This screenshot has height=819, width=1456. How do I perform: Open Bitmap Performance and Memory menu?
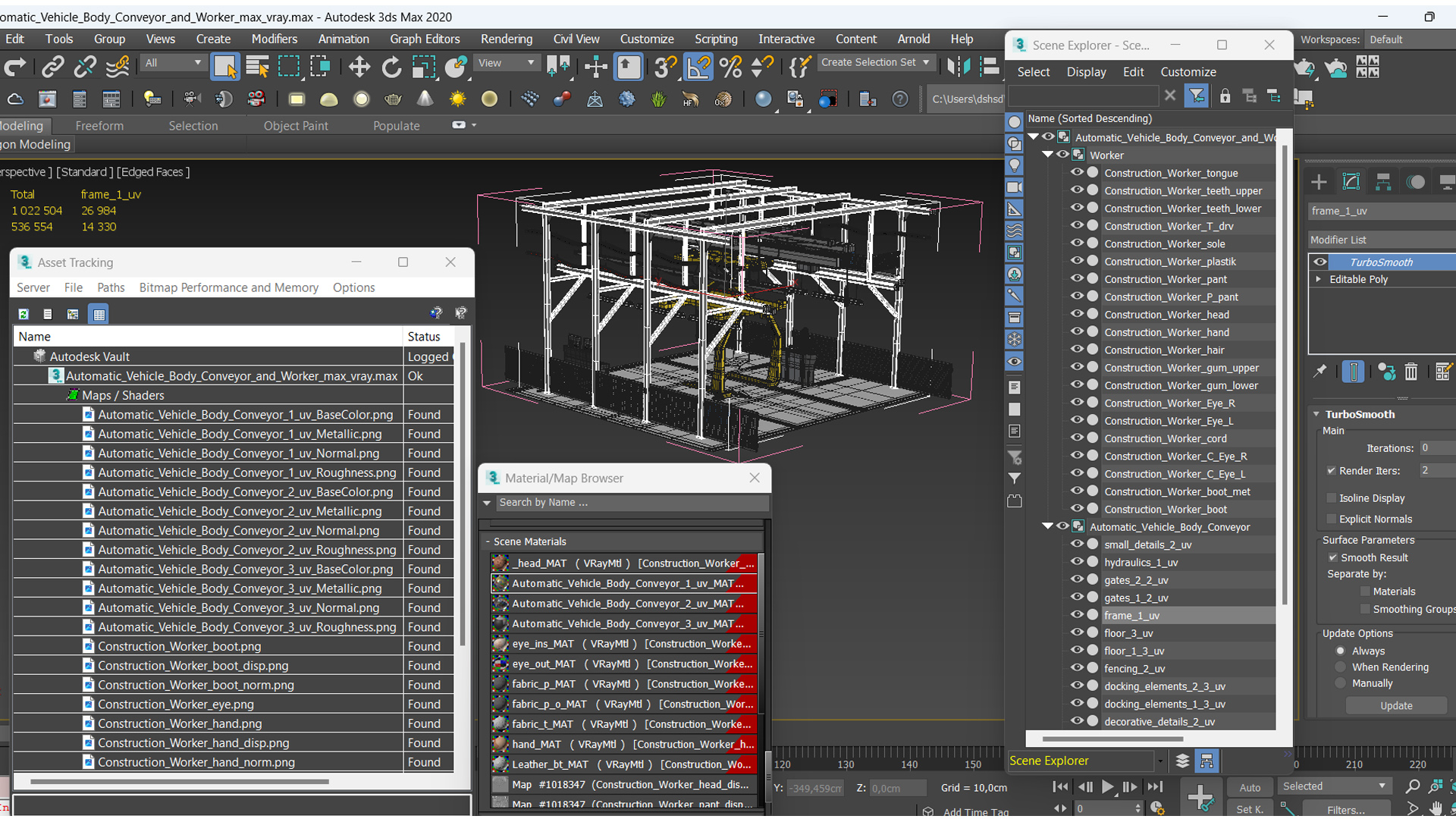click(228, 287)
